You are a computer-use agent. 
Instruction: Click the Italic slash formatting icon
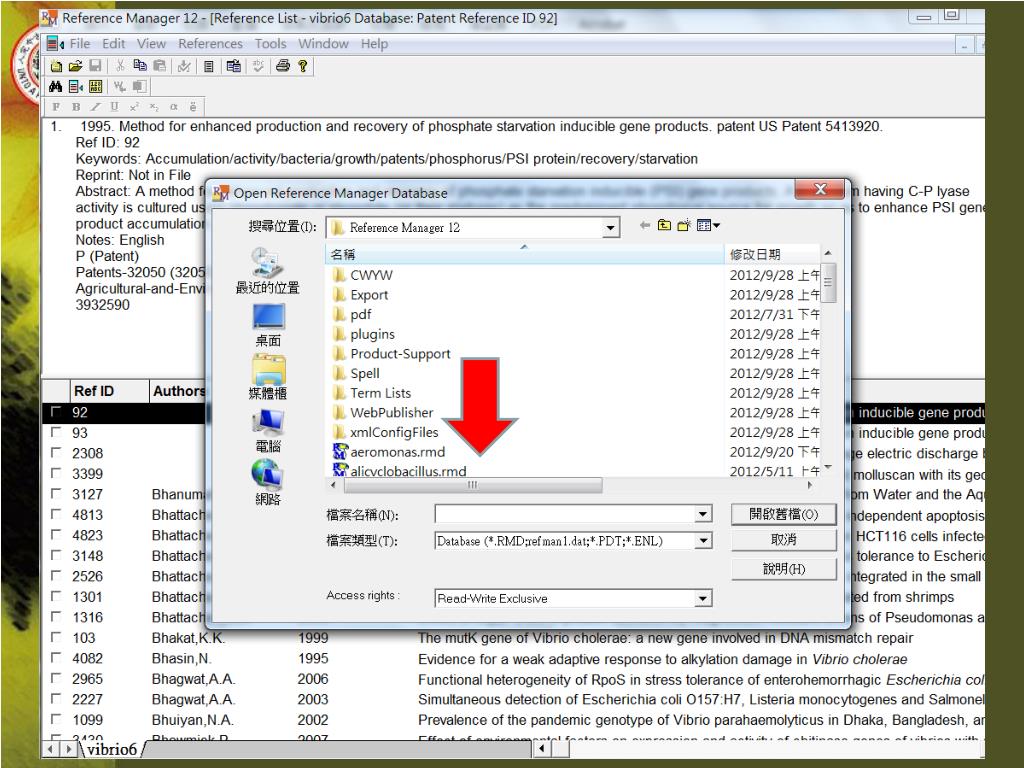(x=96, y=107)
